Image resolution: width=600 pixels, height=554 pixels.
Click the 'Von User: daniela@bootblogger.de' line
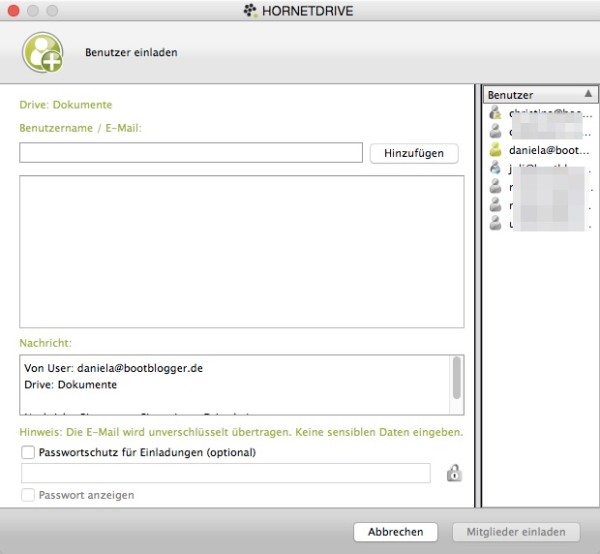(114, 368)
